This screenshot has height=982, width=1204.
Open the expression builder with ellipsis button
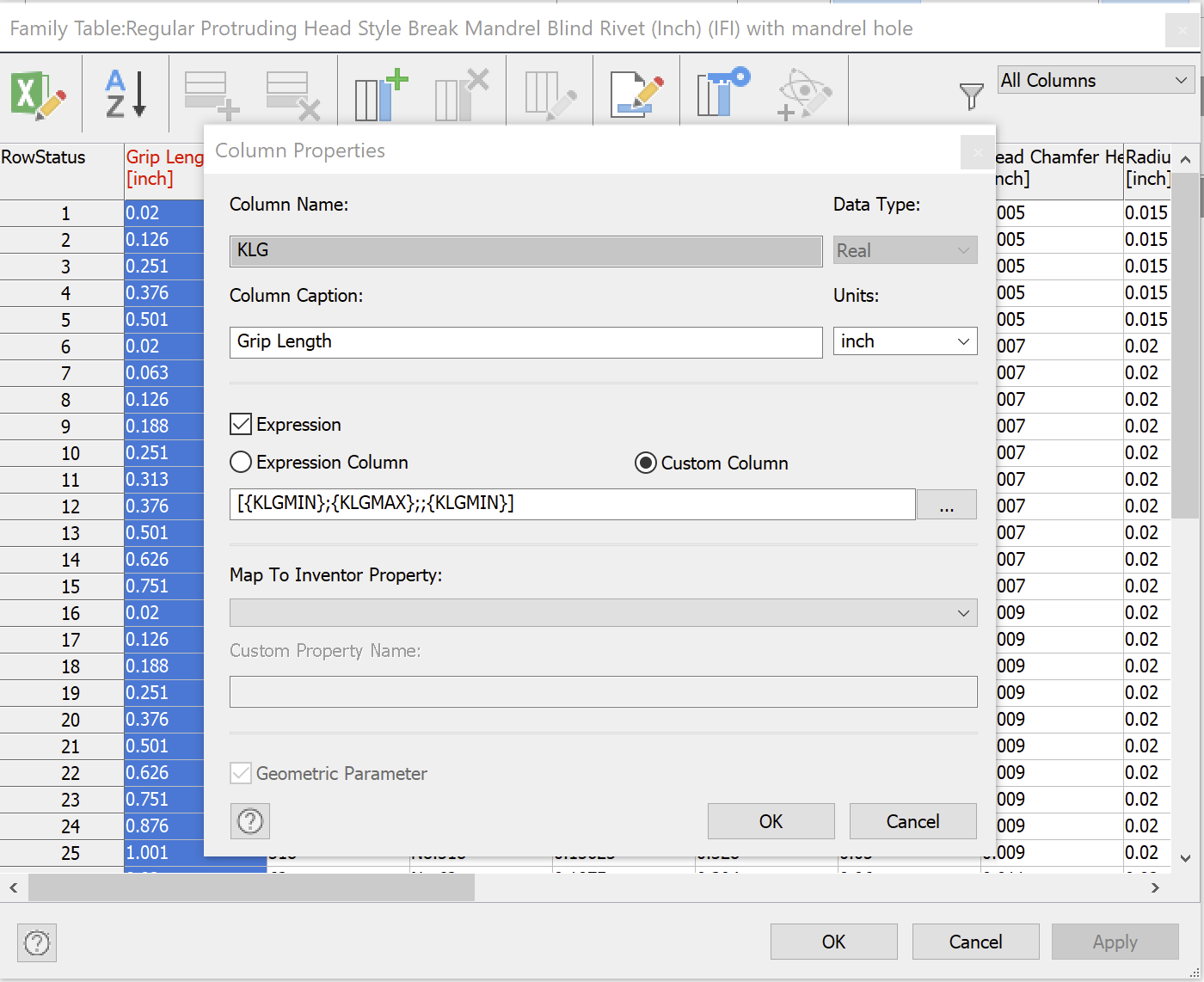(x=946, y=505)
